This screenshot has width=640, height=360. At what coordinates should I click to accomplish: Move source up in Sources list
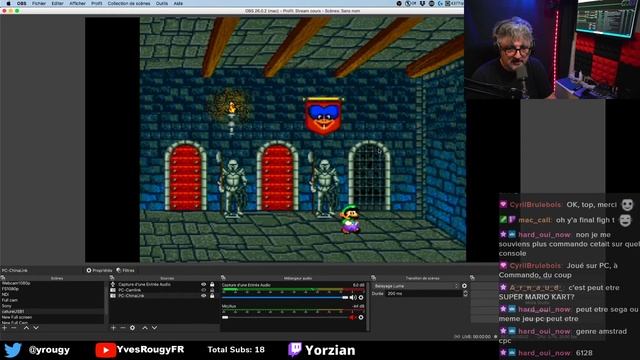(144, 328)
